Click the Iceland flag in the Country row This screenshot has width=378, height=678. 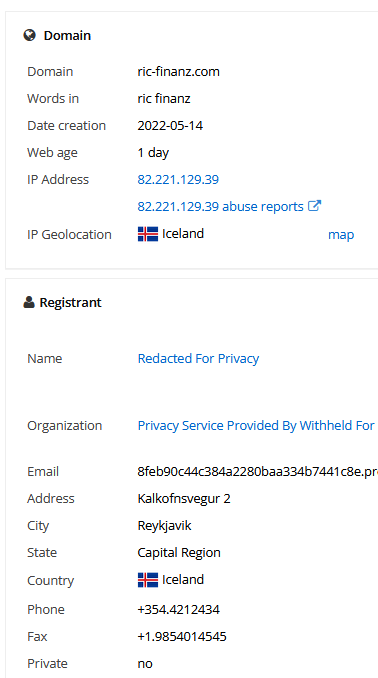[x=148, y=580]
